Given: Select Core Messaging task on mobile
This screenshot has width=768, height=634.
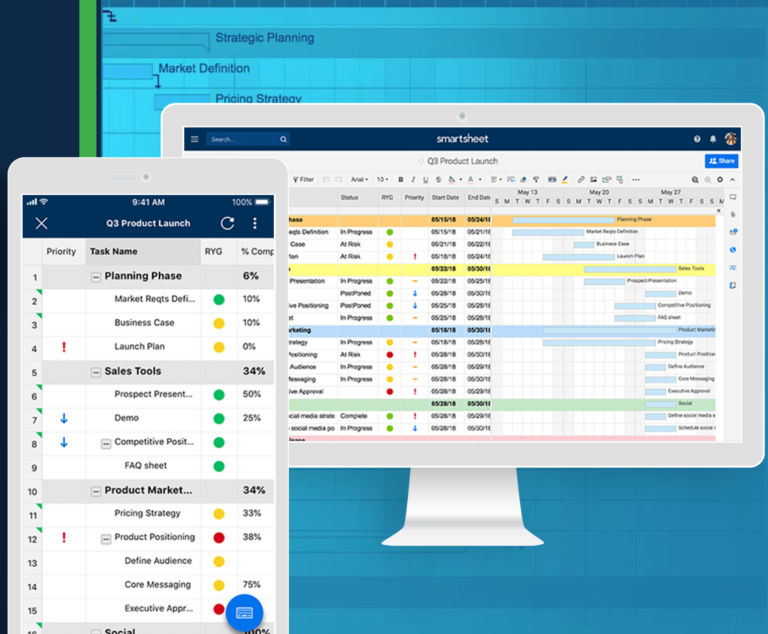Looking at the screenshot, I should [x=158, y=585].
